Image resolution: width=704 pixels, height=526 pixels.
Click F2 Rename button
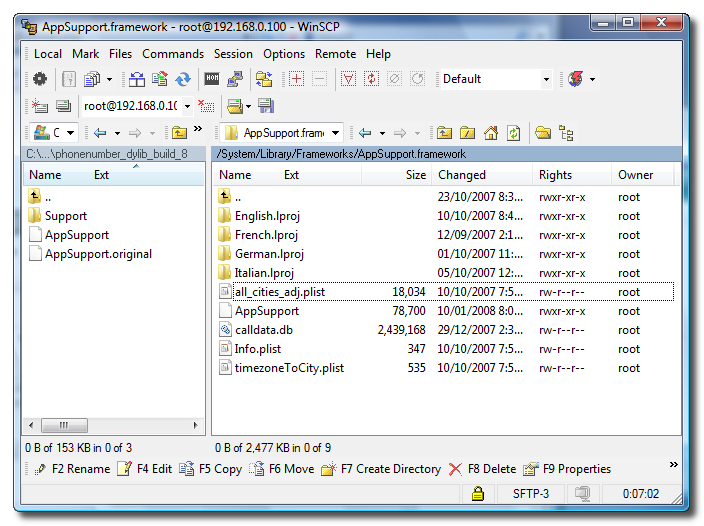[x=72, y=469]
